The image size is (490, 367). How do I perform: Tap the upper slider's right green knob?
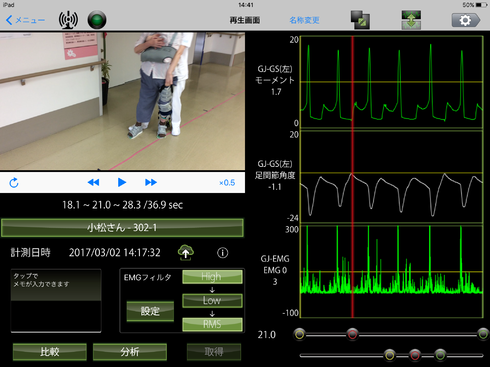tap(483, 334)
